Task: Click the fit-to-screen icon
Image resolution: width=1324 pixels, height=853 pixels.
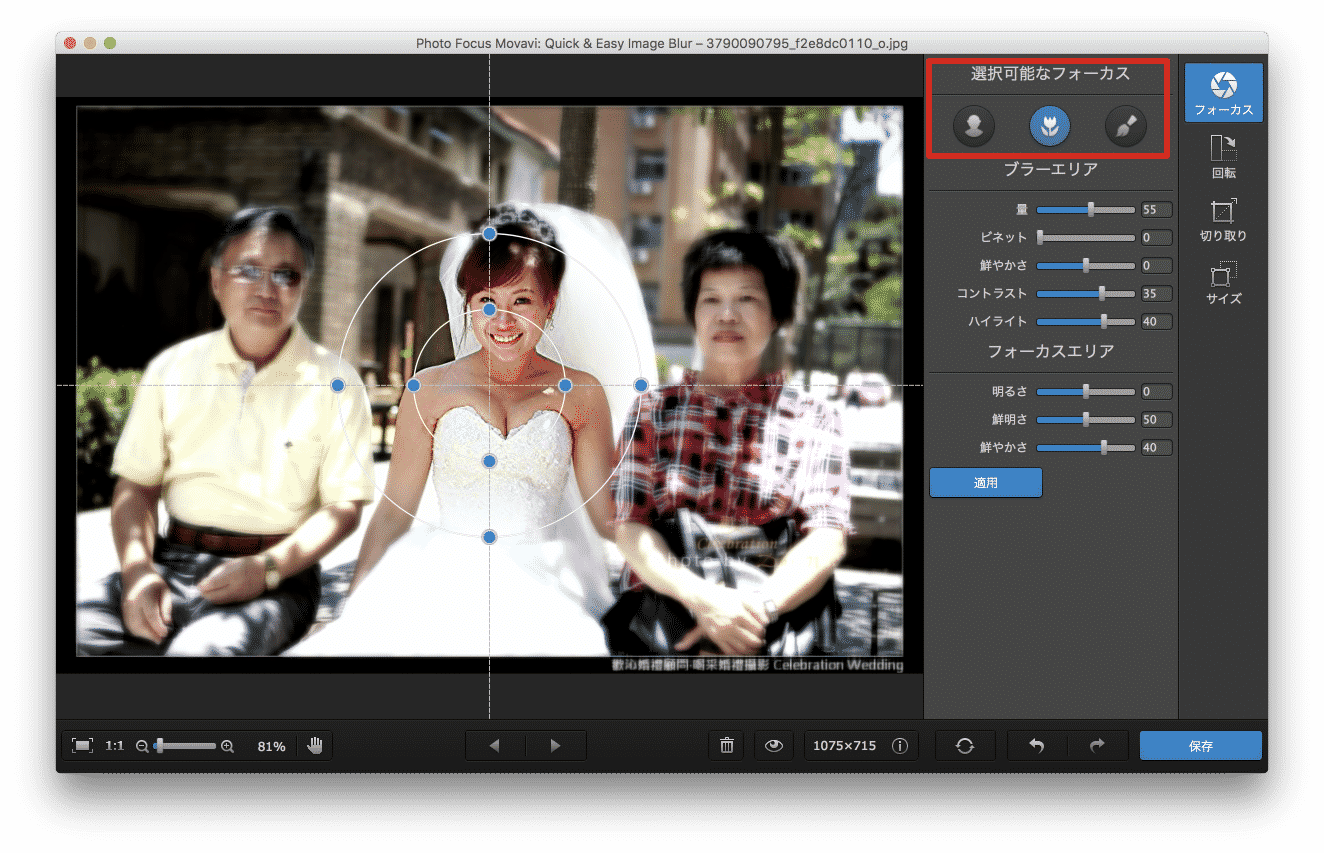Action: tap(83, 746)
